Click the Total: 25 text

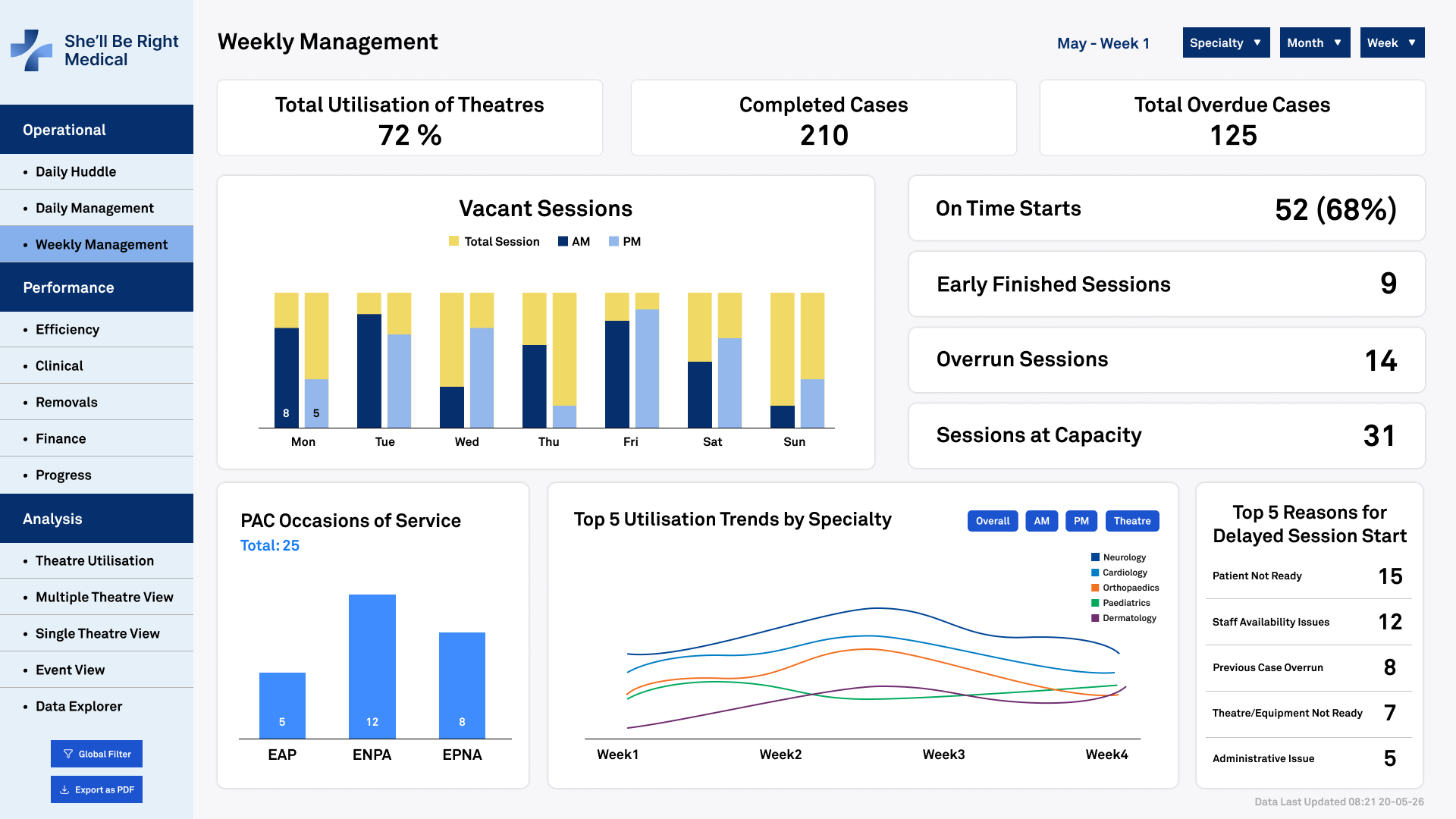270,545
